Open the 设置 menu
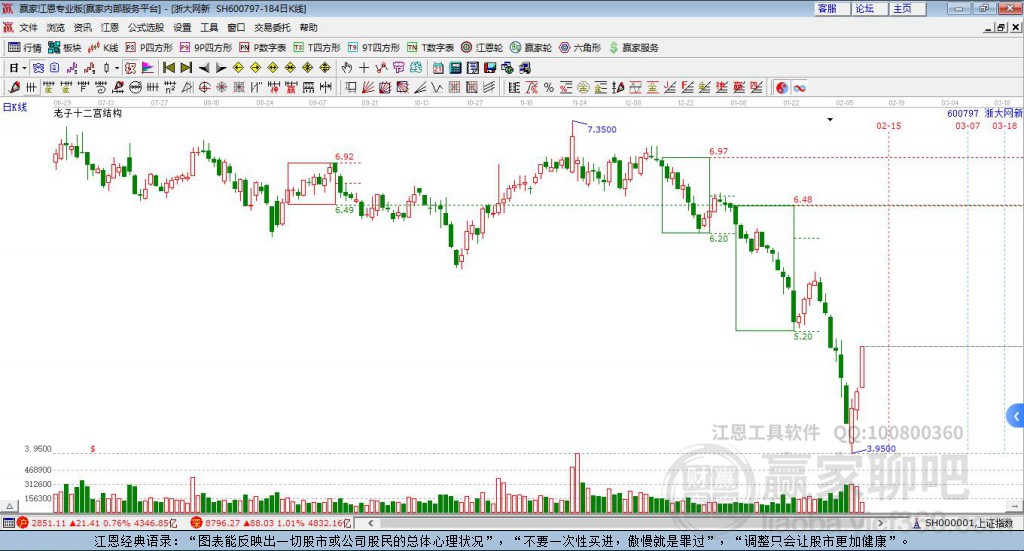 (x=182, y=27)
